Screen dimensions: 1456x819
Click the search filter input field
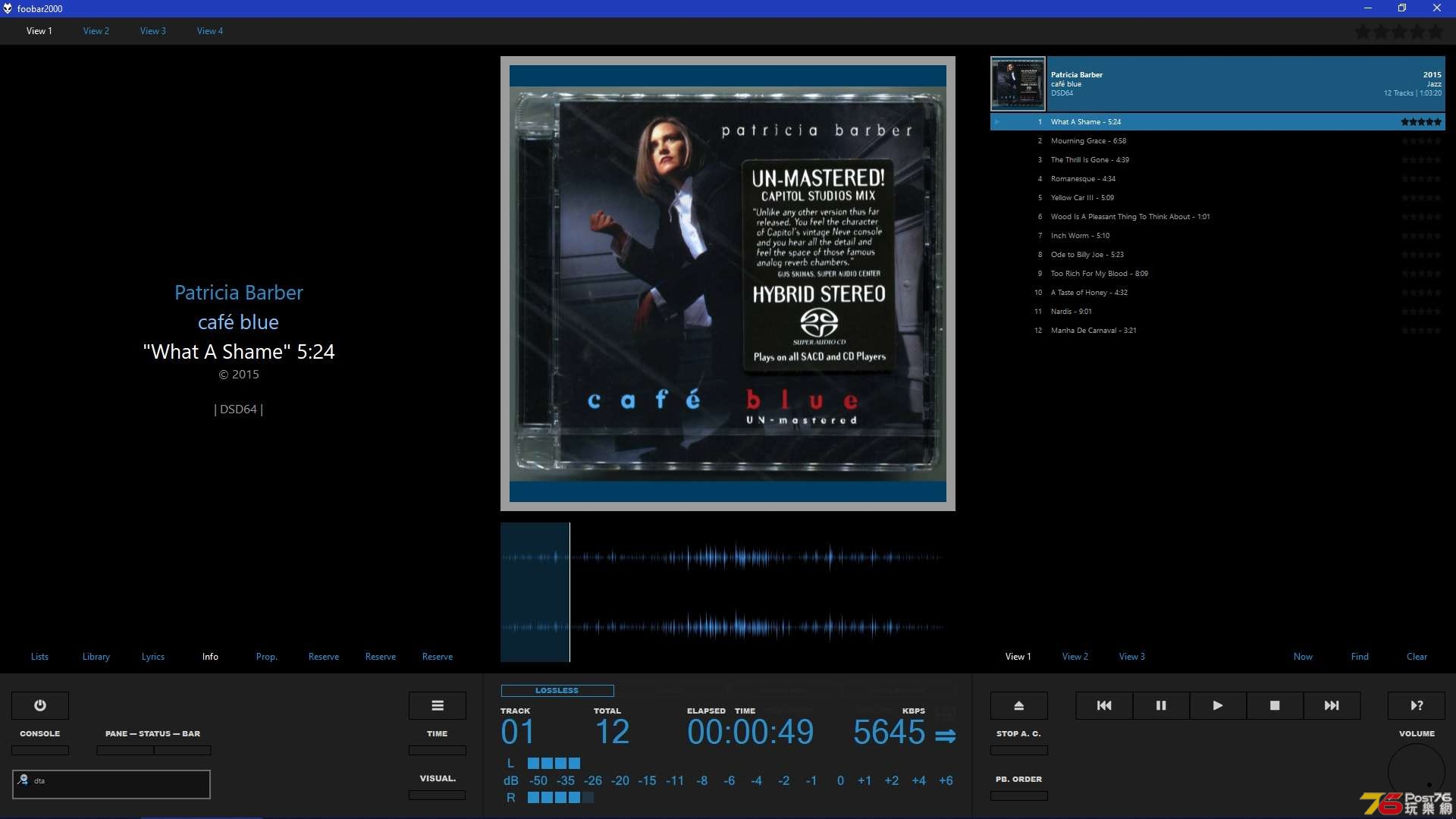click(111, 784)
